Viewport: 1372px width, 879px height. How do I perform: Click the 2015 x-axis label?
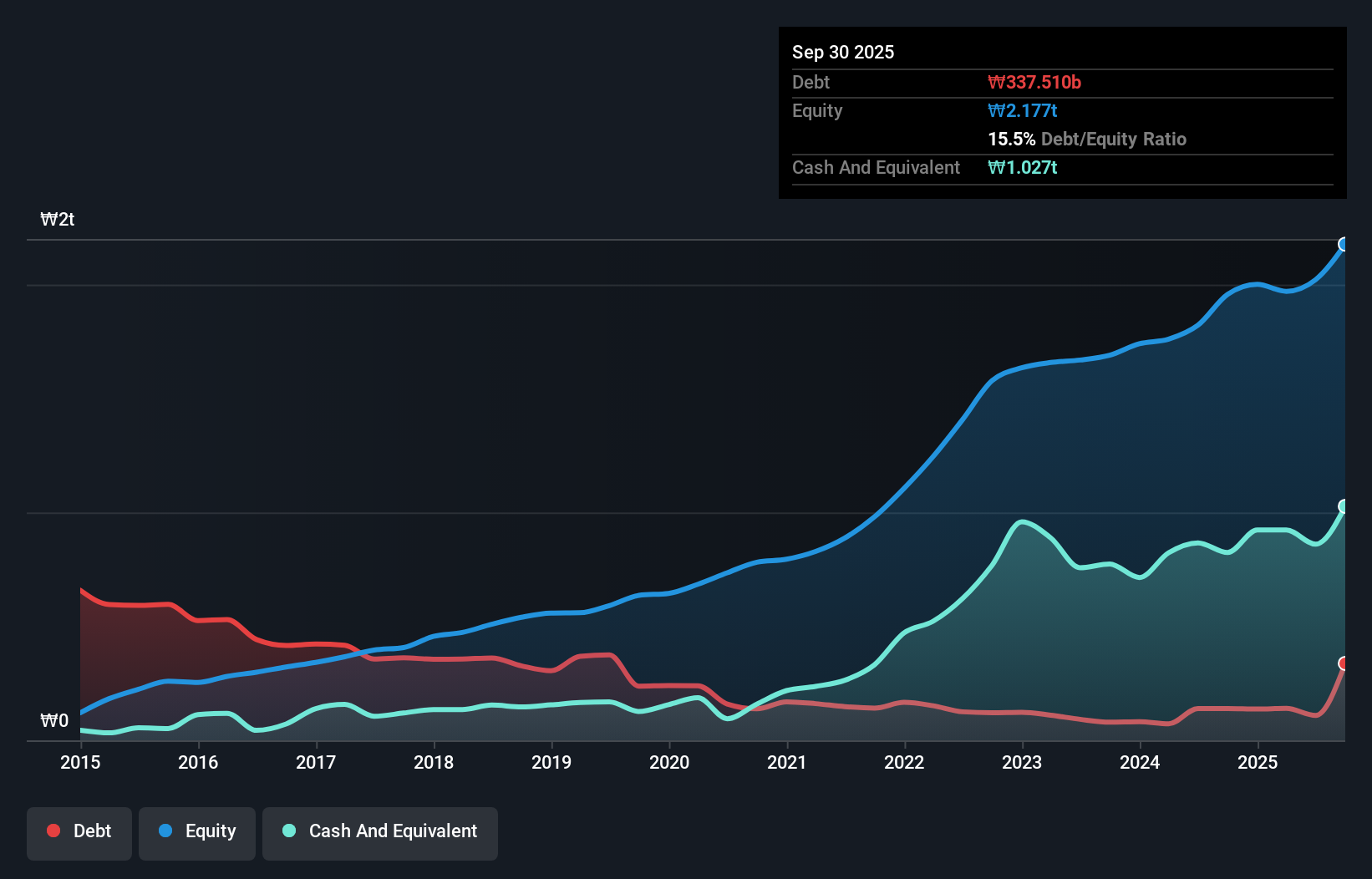coord(80,762)
